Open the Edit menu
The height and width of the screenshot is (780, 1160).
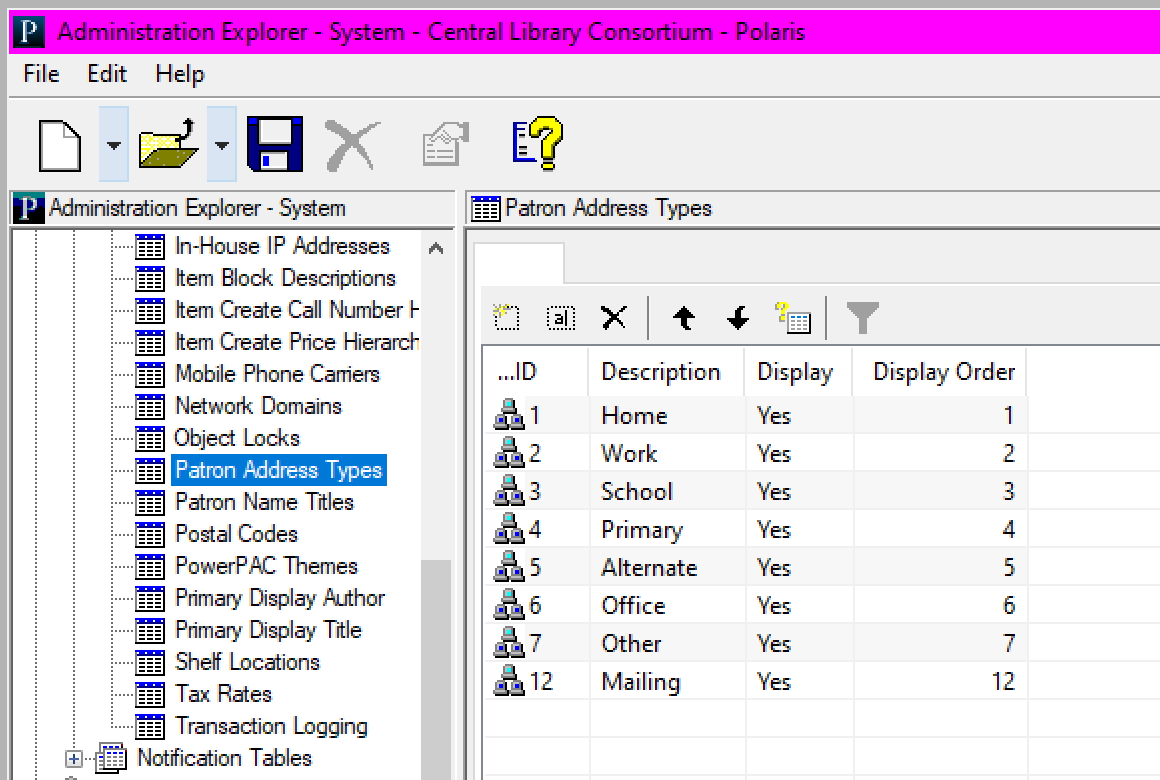tap(107, 74)
